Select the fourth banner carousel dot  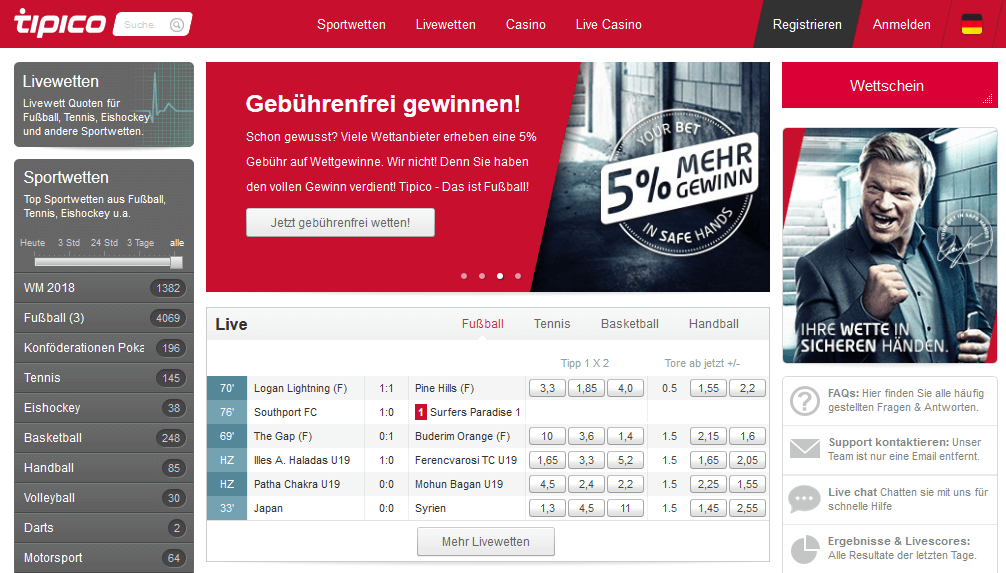click(518, 276)
